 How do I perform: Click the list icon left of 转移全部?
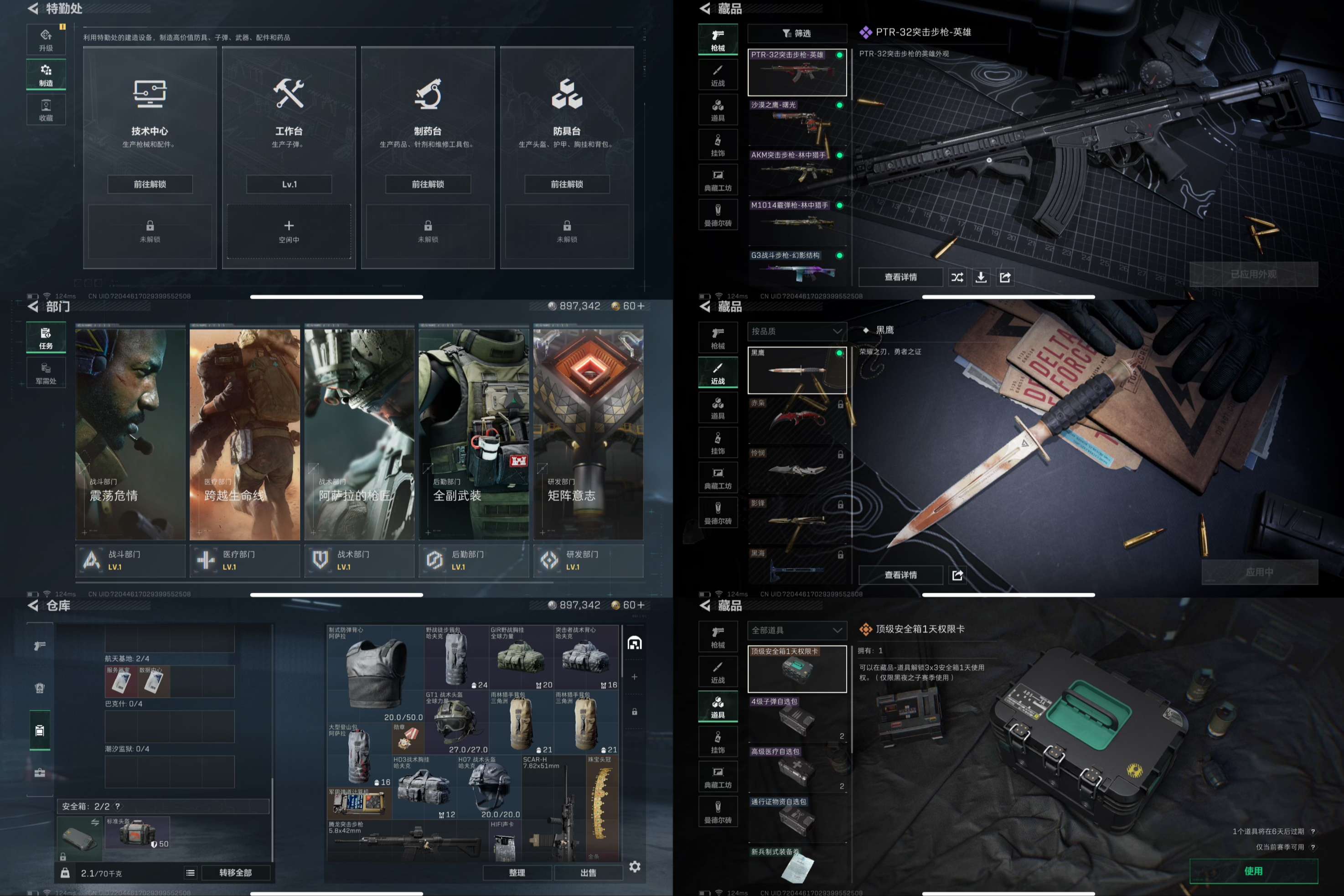point(190,873)
